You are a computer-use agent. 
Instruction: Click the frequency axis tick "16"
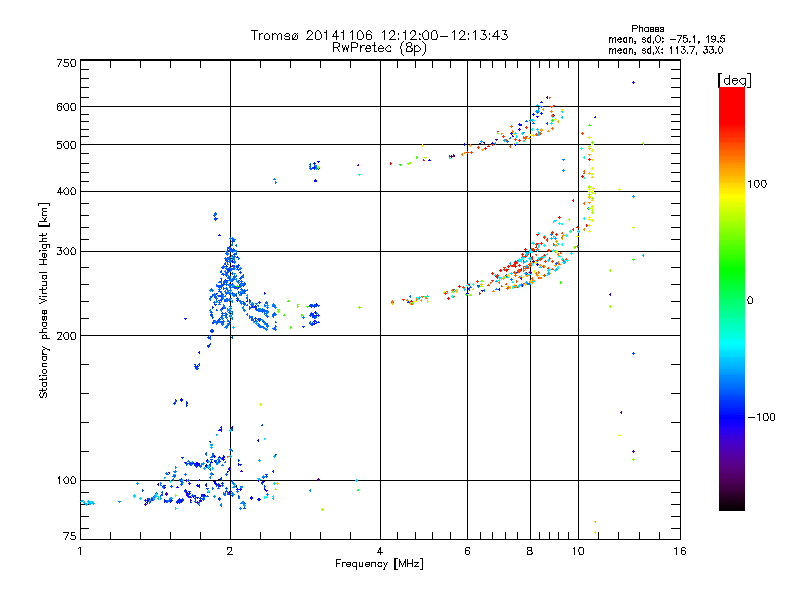click(x=680, y=551)
